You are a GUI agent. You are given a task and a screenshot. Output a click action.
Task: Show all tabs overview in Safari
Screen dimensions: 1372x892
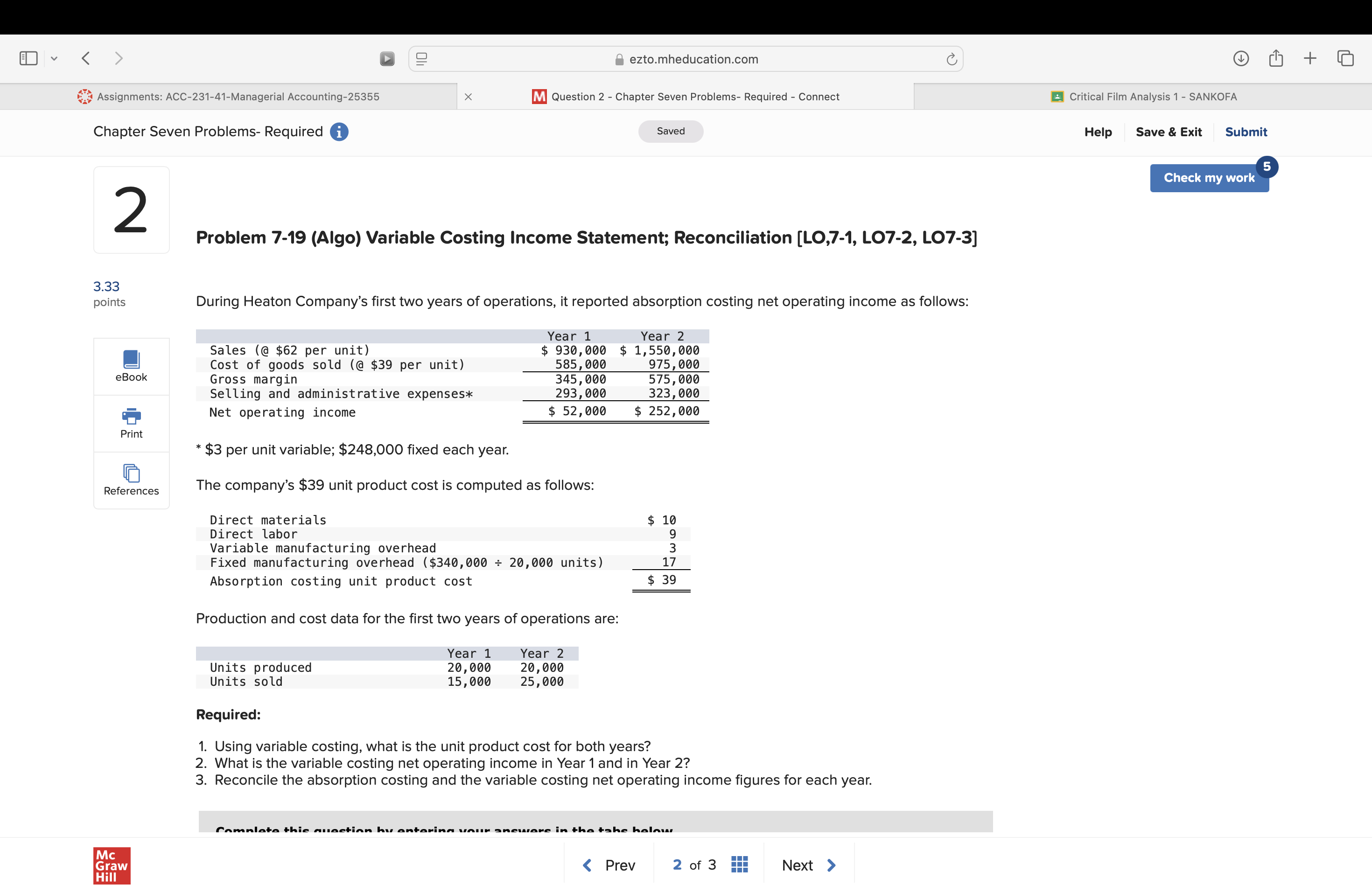[1346, 58]
